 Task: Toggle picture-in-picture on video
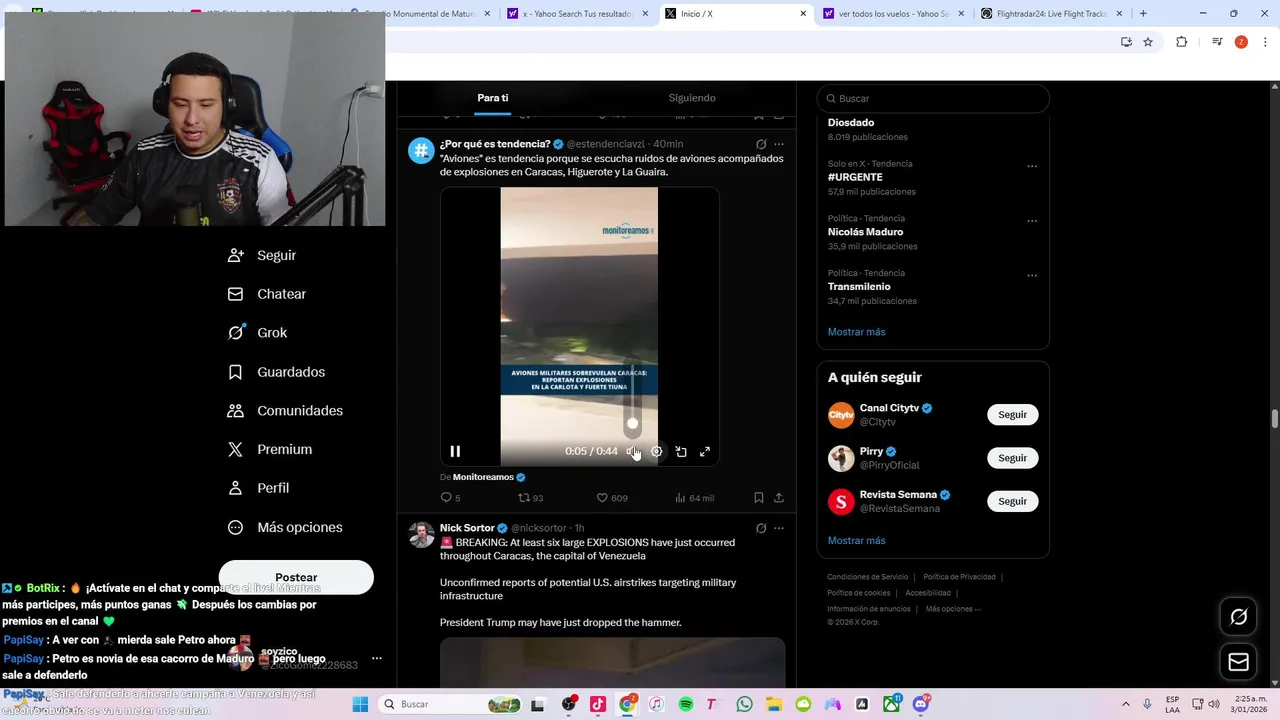(x=681, y=452)
